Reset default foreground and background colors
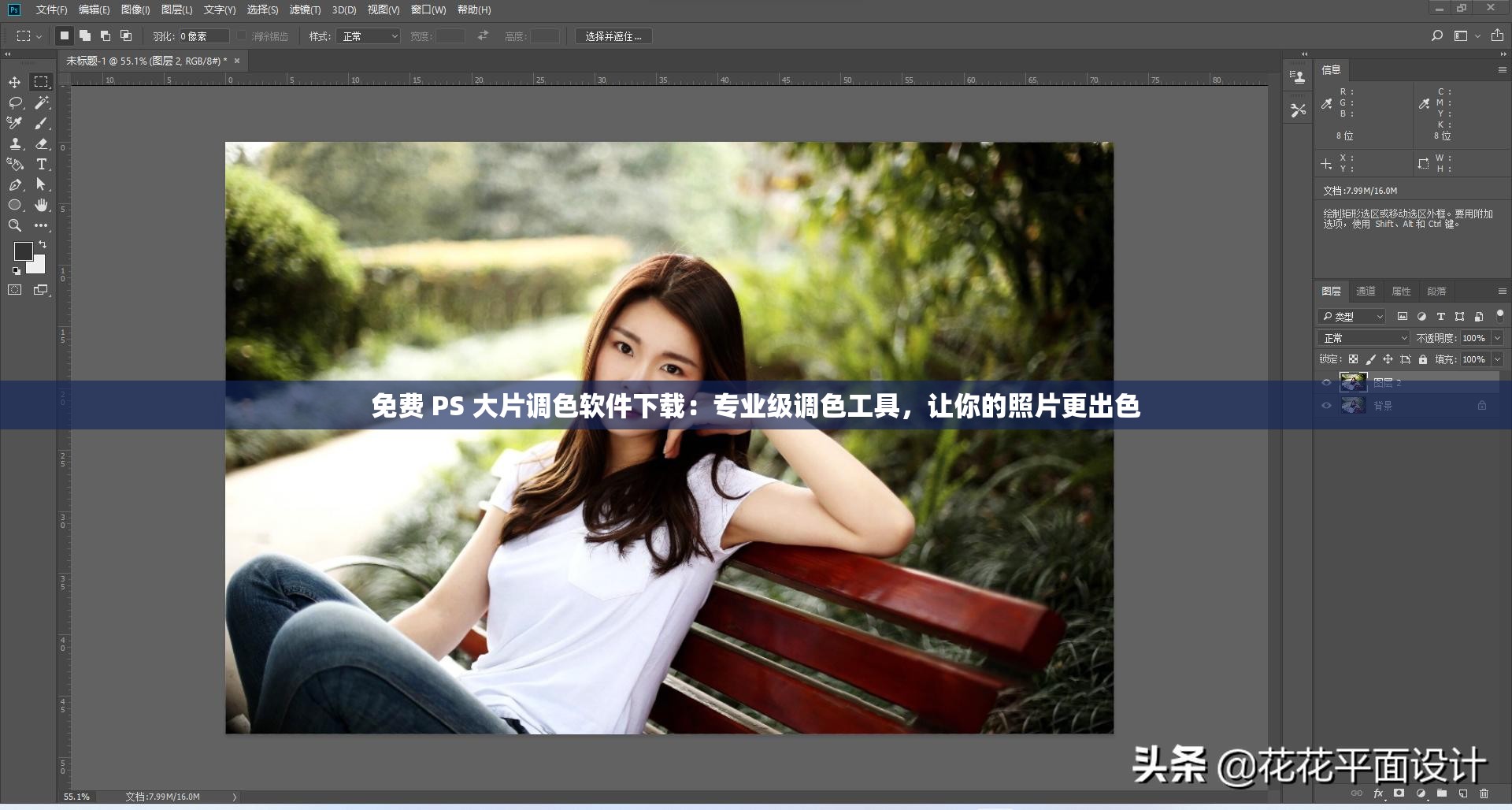Image resolution: width=1512 pixels, height=810 pixels. click(x=17, y=271)
